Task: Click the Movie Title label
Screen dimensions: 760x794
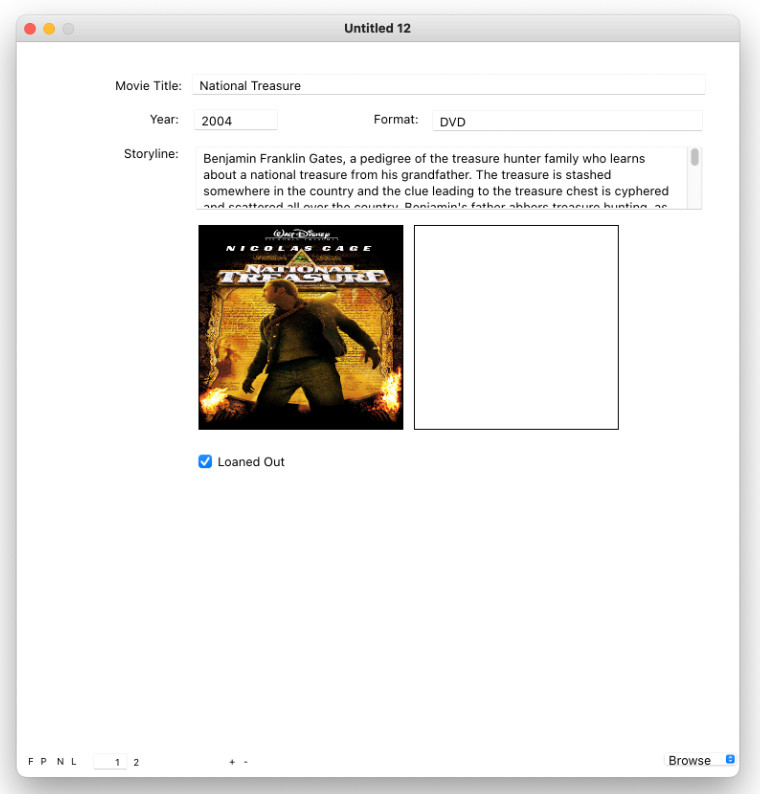Action: click(x=148, y=86)
